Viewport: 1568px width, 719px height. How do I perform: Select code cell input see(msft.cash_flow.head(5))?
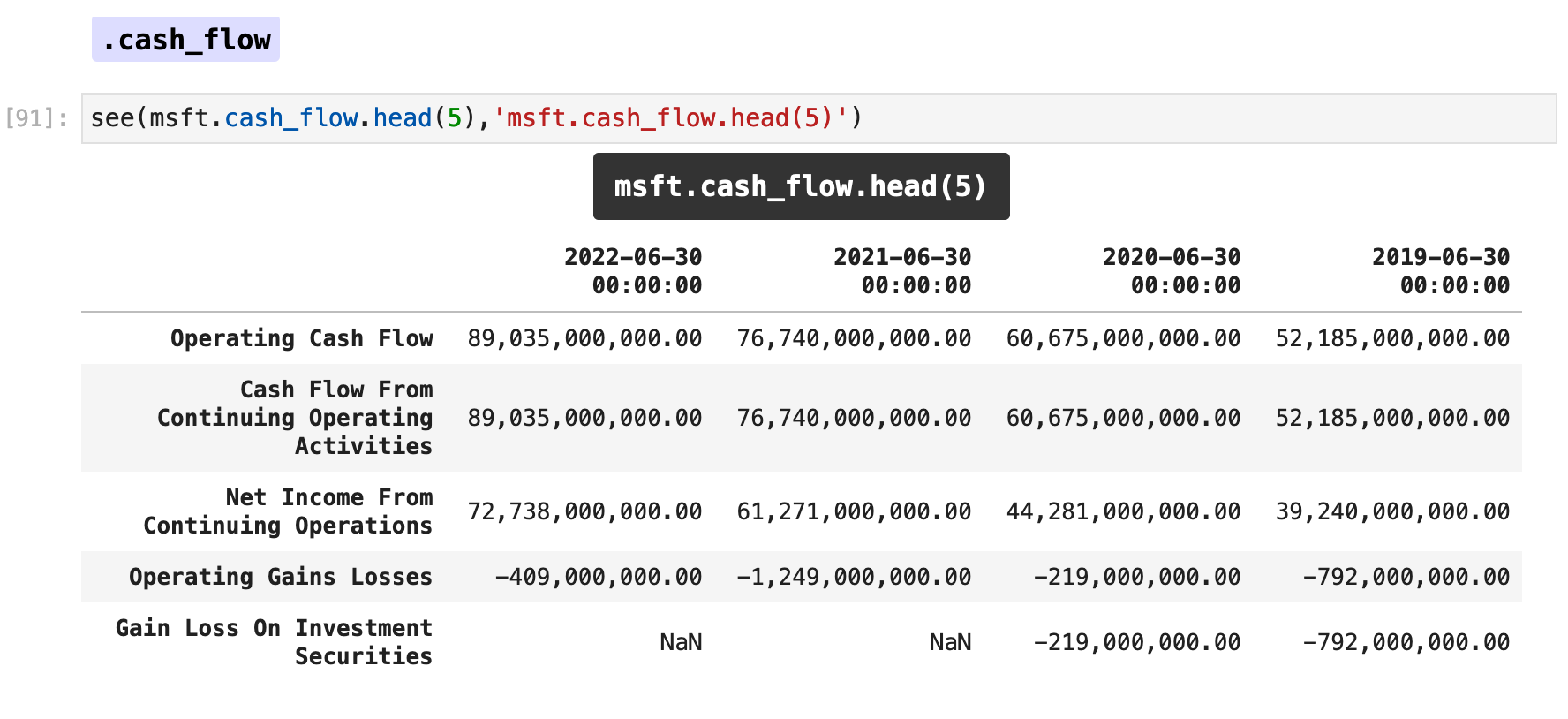click(818, 118)
